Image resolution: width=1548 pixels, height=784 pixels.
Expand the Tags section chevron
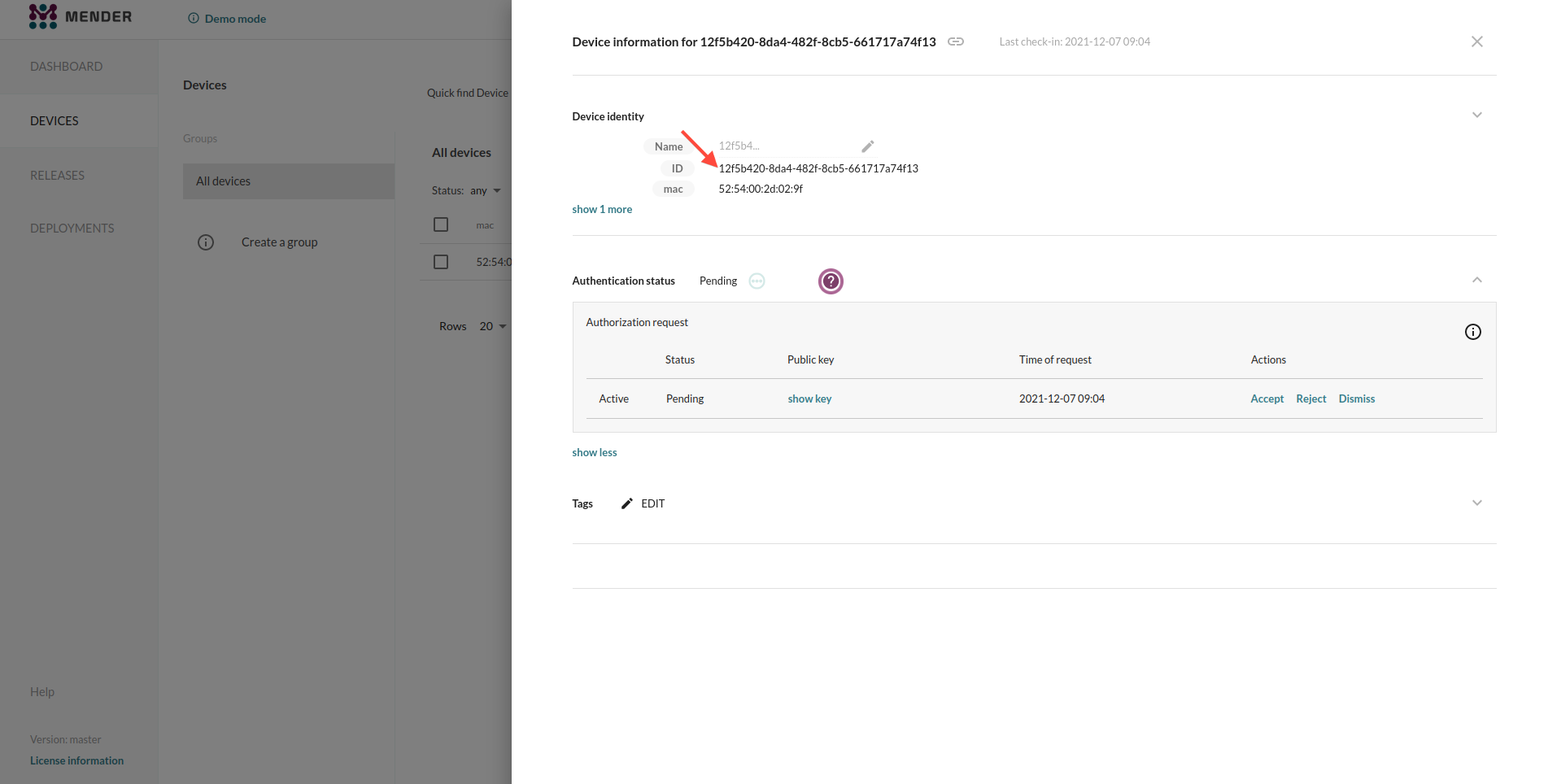[1476, 503]
